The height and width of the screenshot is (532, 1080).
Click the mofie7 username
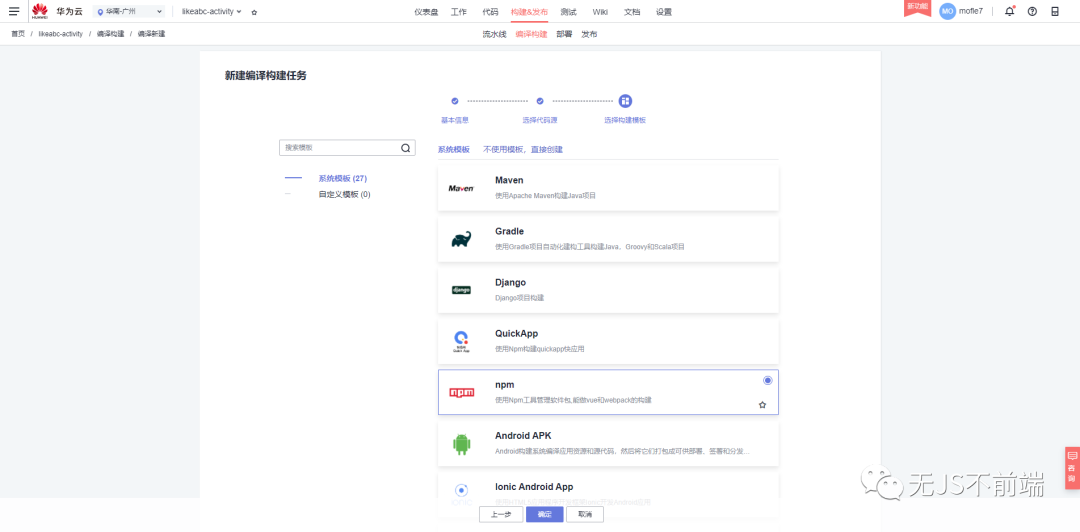point(971,12)
